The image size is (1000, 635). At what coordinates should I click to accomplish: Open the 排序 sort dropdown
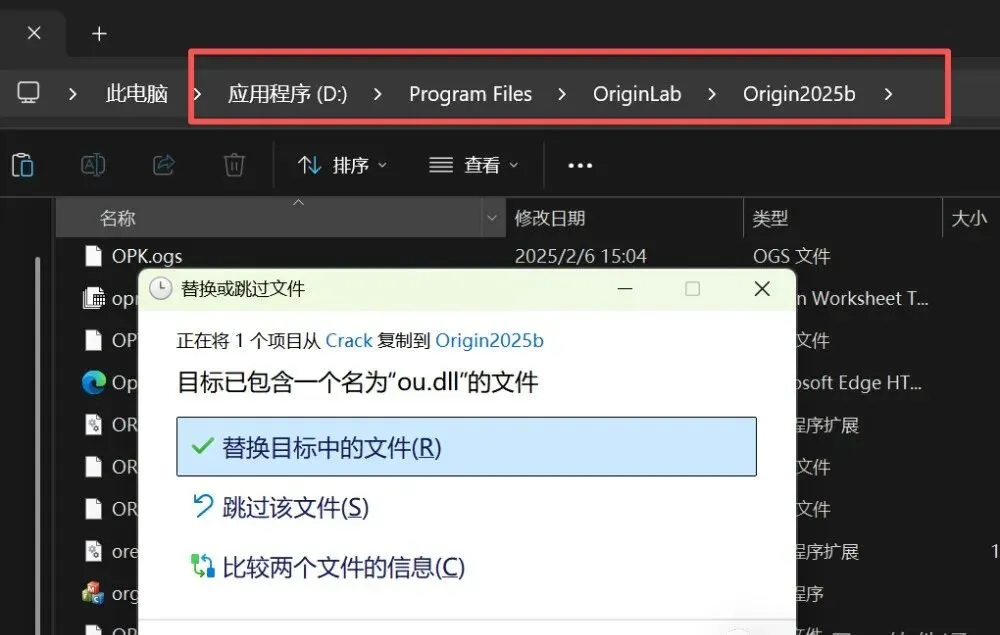[342, 166]
